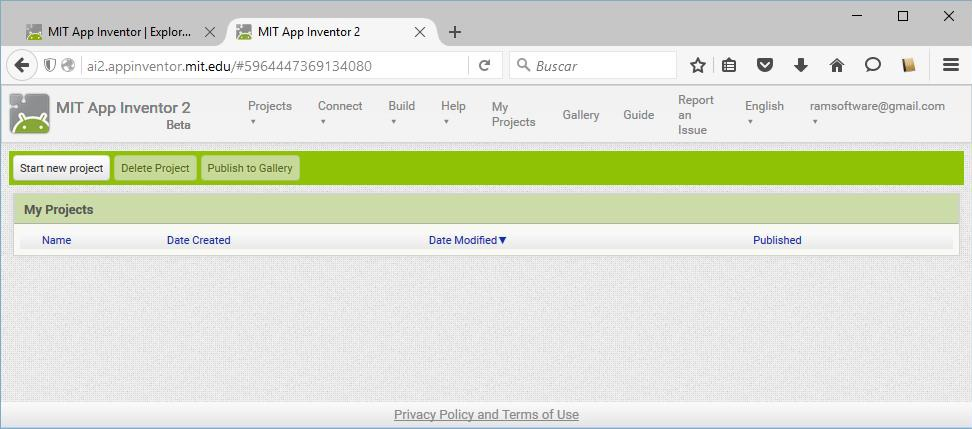Open the Gallery menu item
The image size is (972, 429).
[580, 115]
